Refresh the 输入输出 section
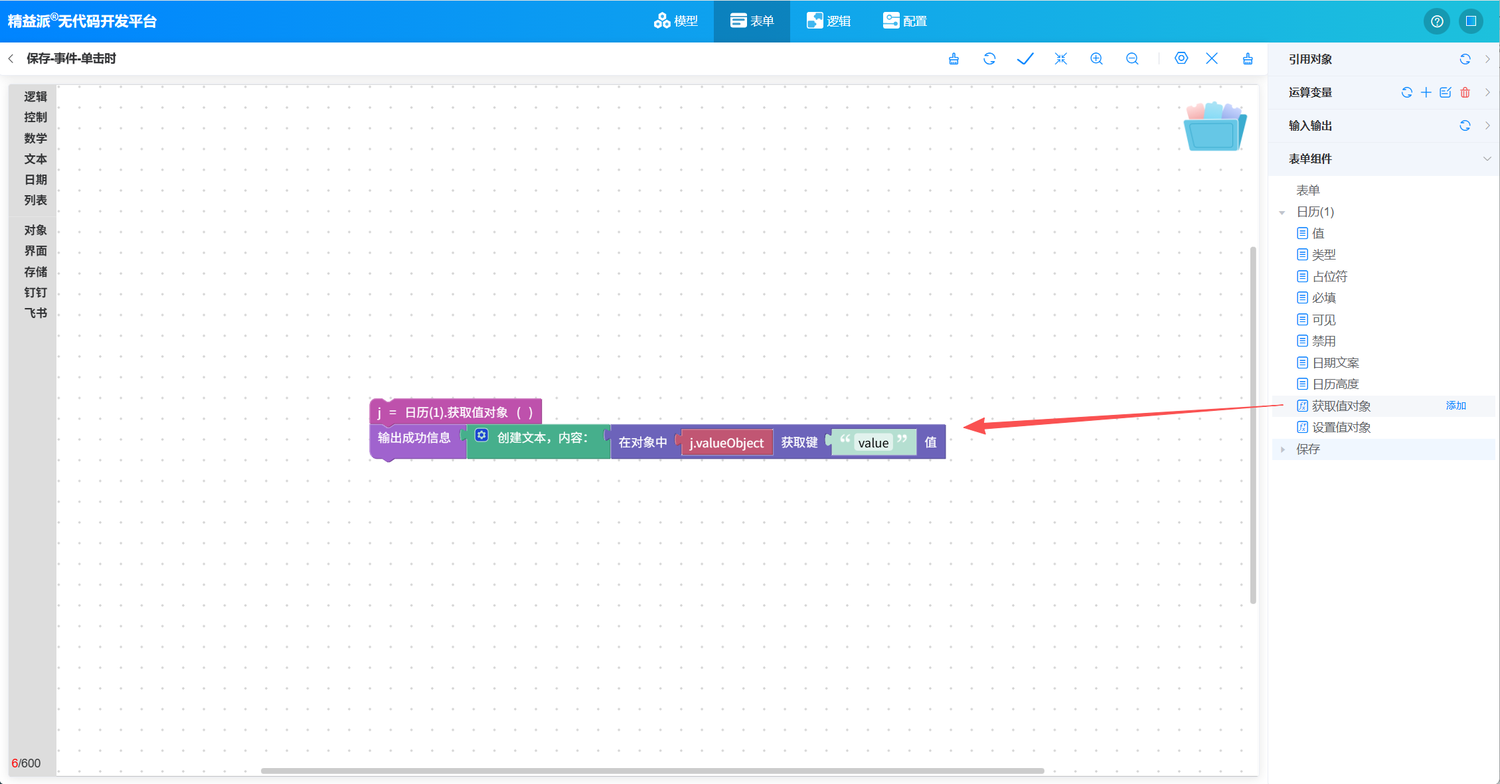This screenshot has height=784, width=1500. coord(1465,126)
